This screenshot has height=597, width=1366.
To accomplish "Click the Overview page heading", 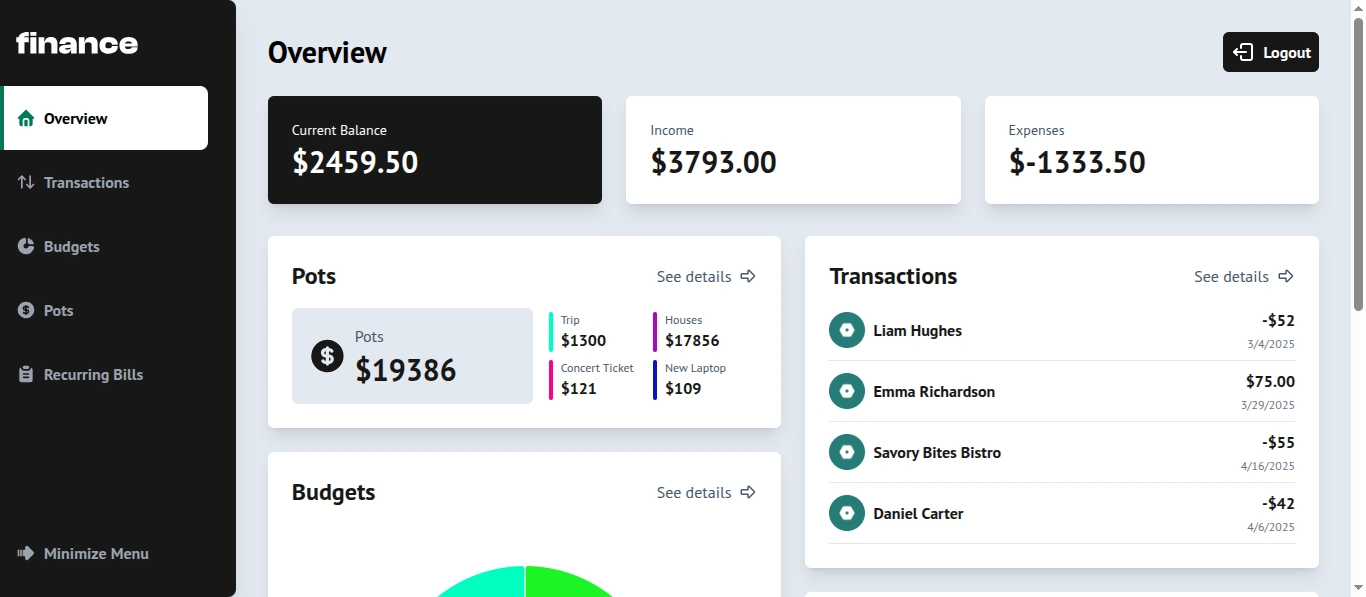I will pyautogui.click(x=327, y=52).
